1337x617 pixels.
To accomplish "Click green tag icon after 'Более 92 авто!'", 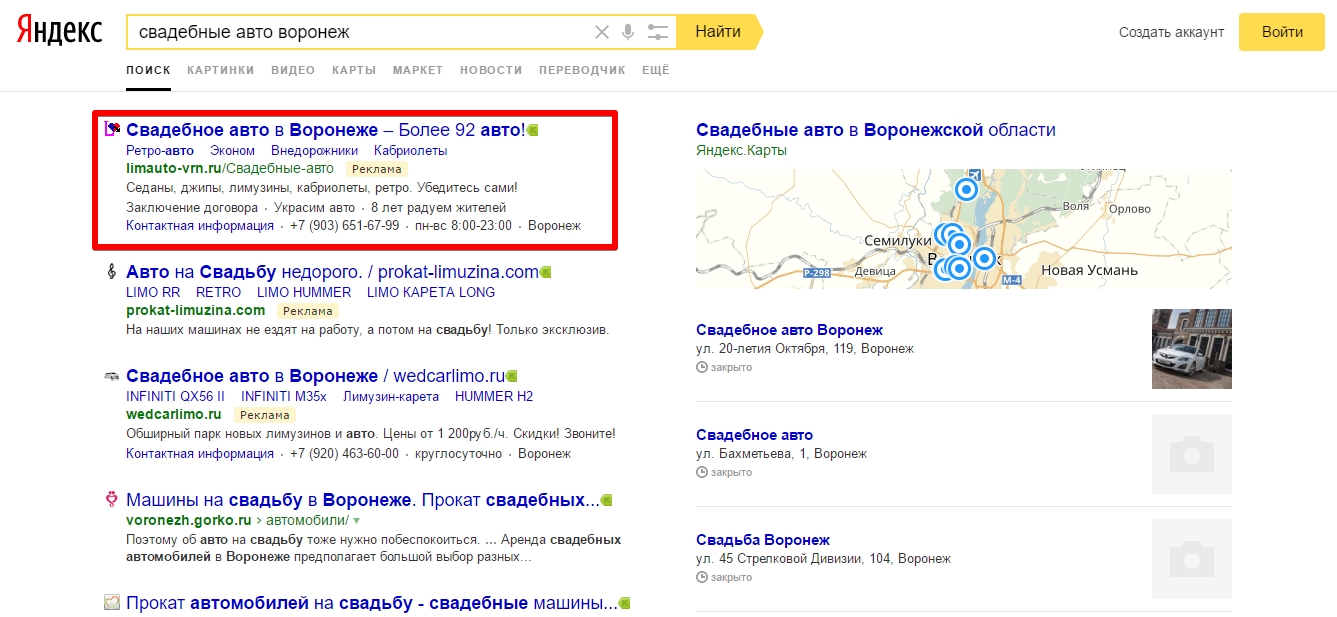I will 533,130.
